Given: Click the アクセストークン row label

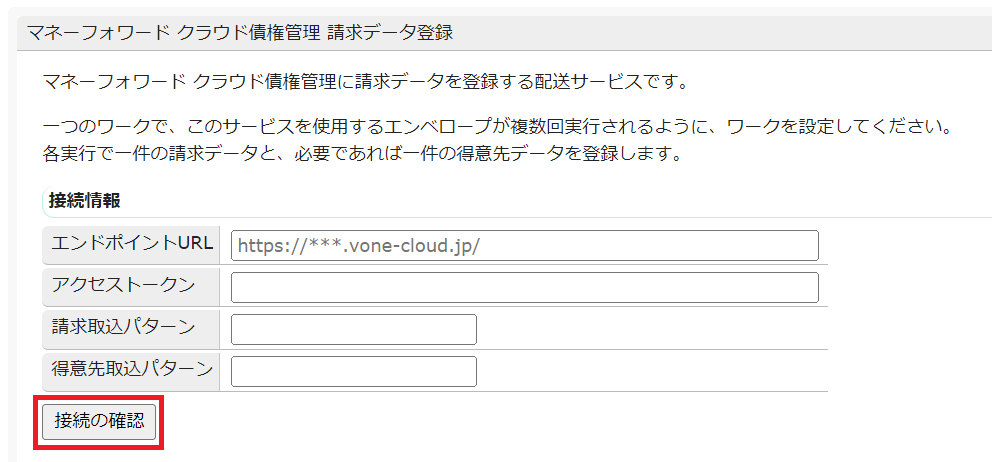Looking at the screenshot, I should (x=123, y=286).
